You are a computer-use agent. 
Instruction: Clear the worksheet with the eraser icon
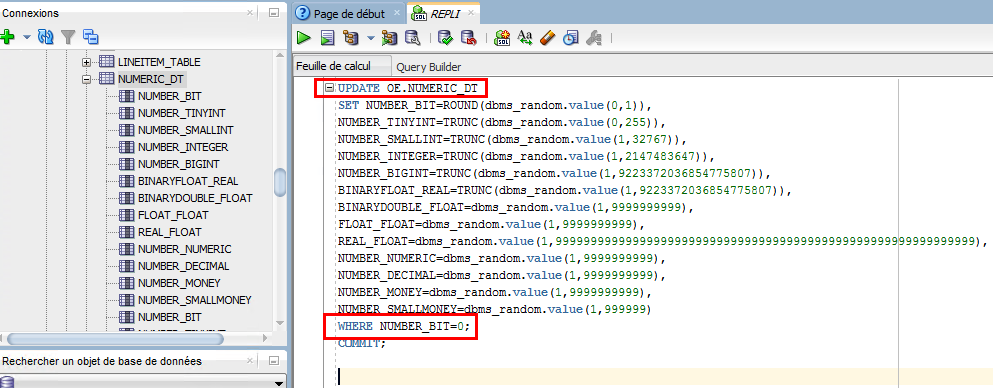point(548,38)
